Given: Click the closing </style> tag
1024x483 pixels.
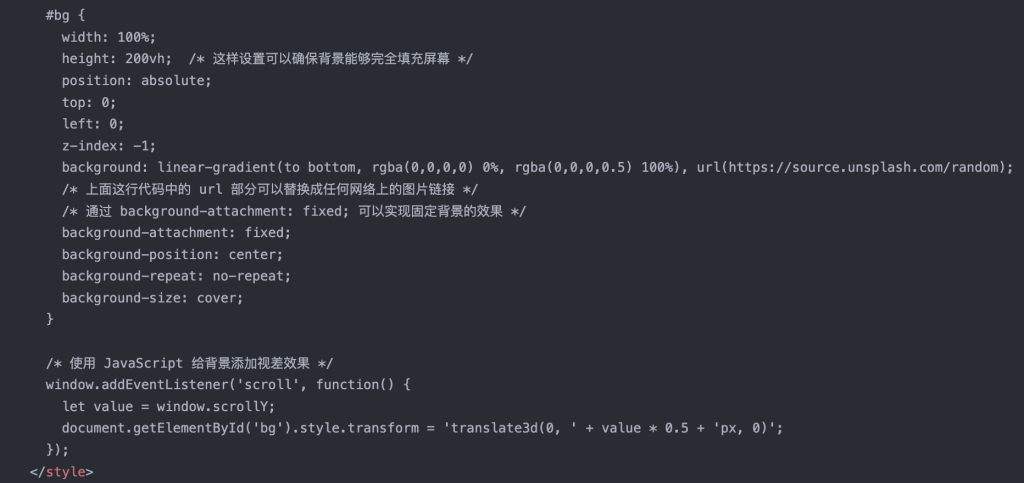Looking at the screenshot, I should [x=62, y=471].
